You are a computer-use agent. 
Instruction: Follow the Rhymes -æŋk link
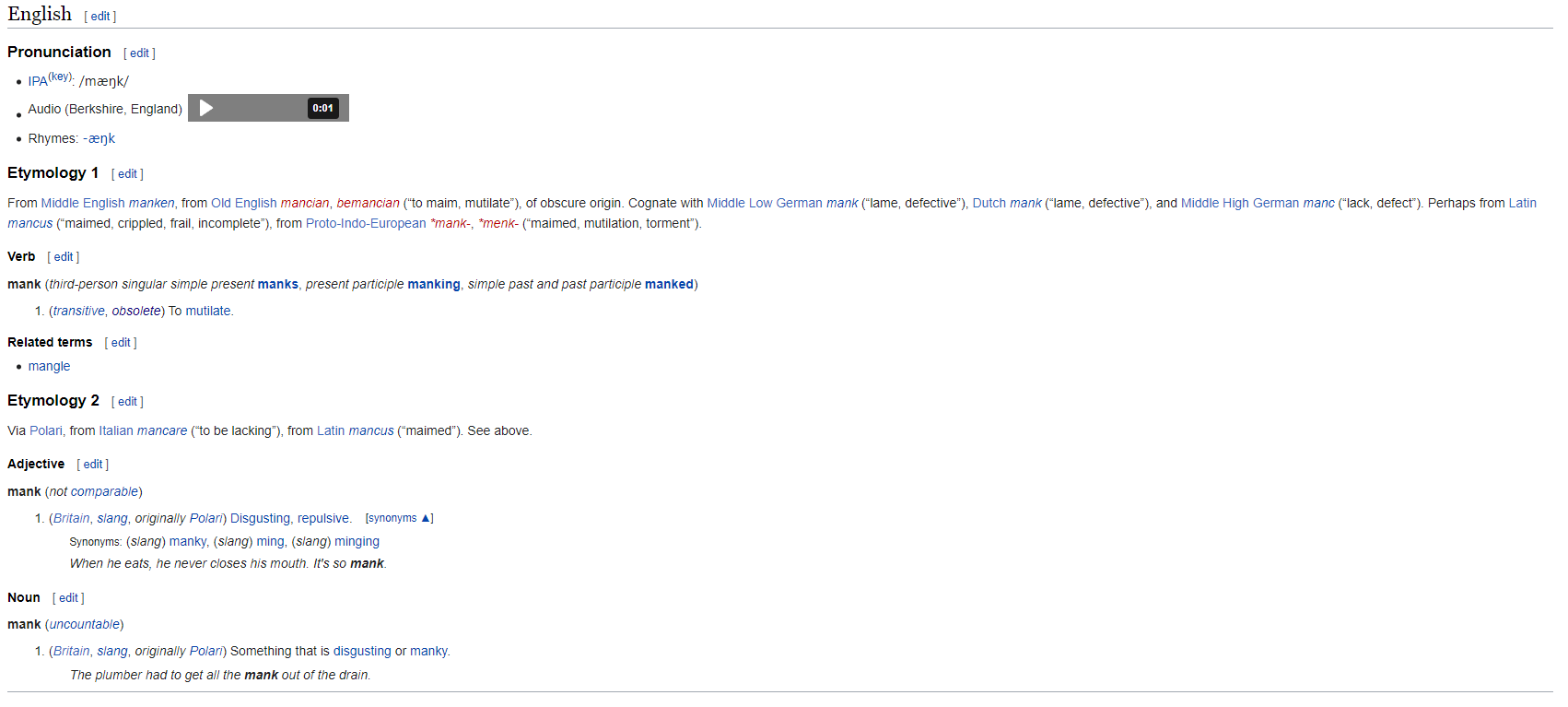pyautogui.click(x=99, y=138)
